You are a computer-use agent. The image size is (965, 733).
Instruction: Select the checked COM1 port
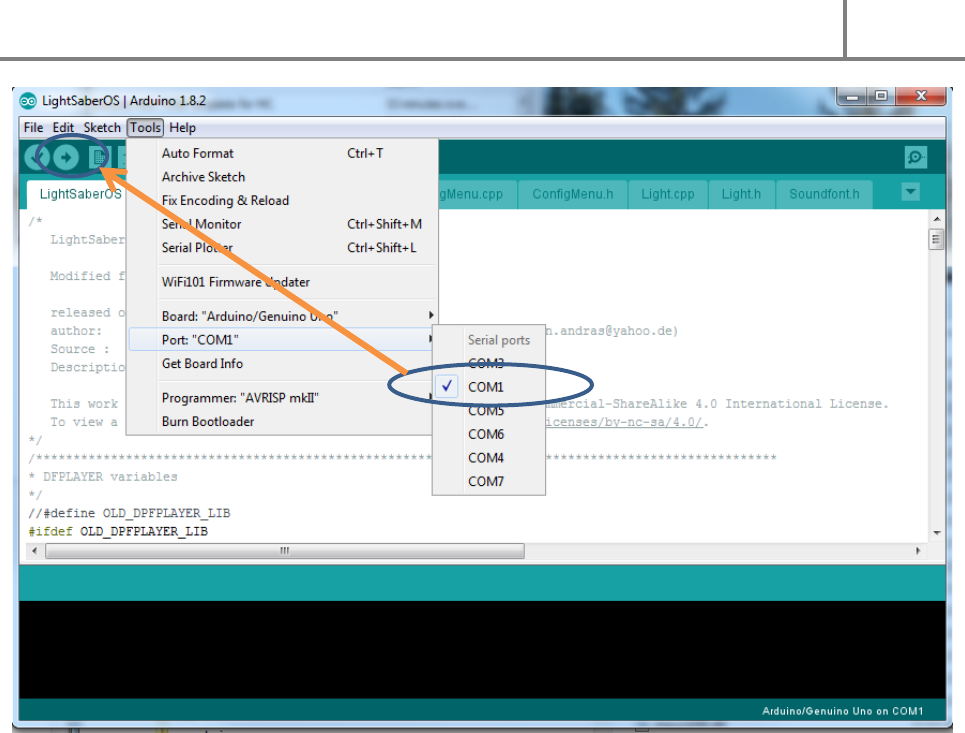(x=489, y=387)
